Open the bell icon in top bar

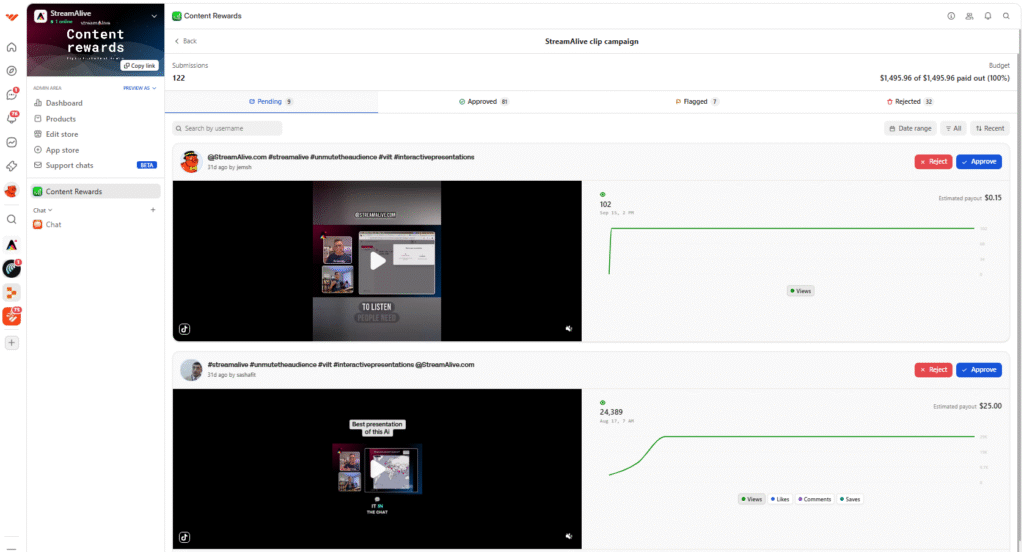(987, 16)
